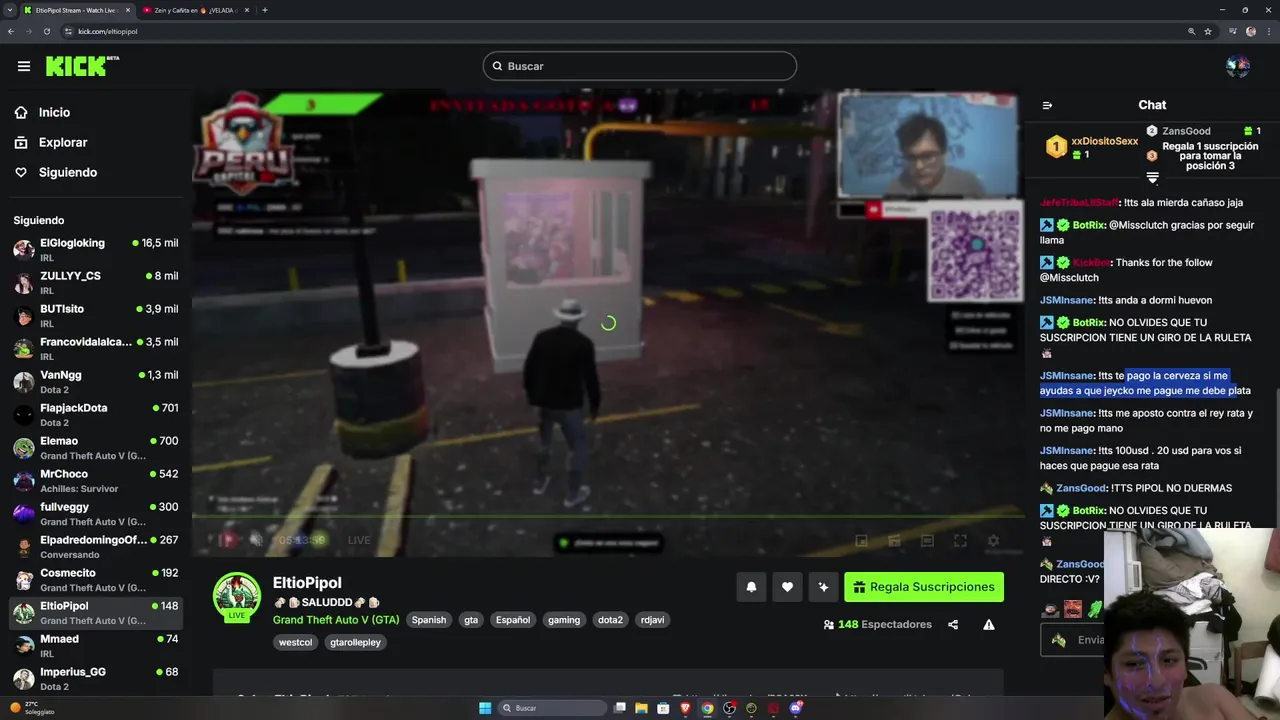Open video player settings gear
The height and width of the screenshot is (720, 1280).
point(993,541)
